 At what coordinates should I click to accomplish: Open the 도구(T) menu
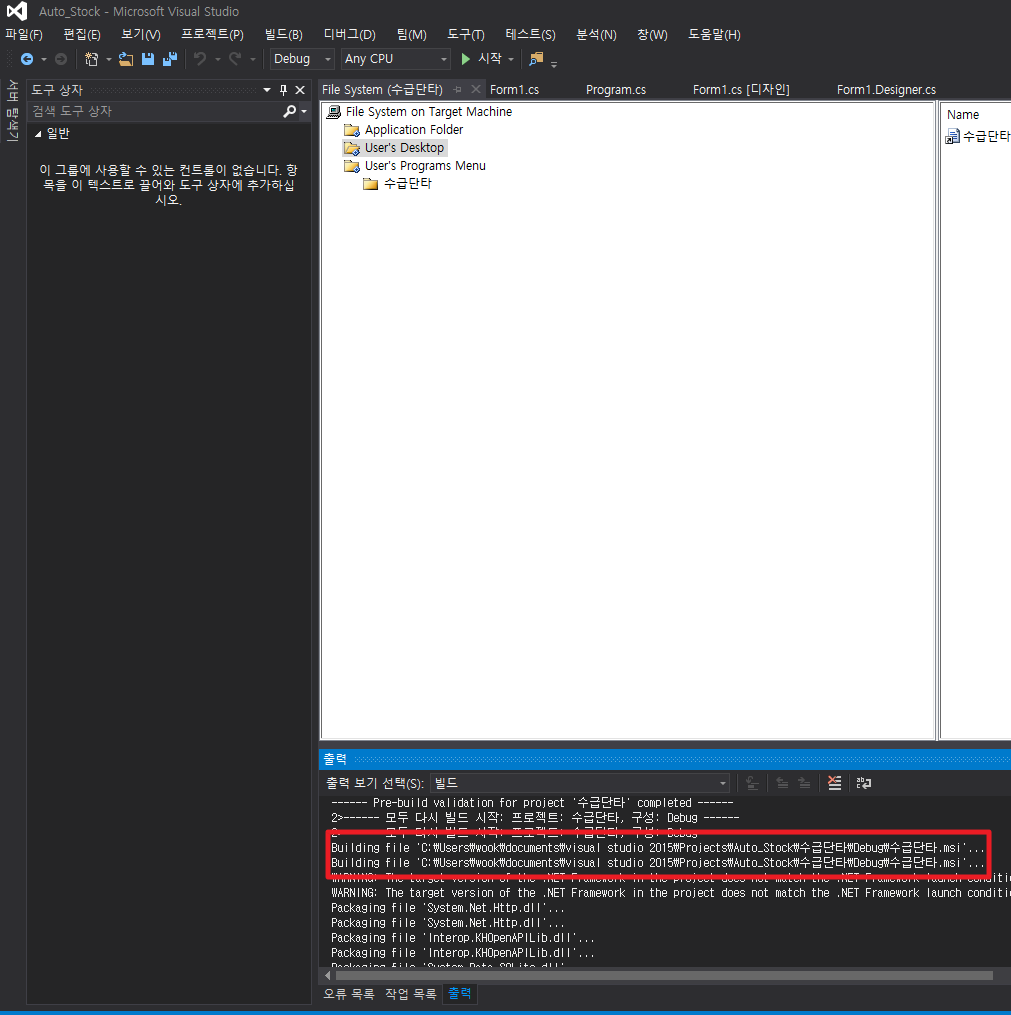(x=465, y=35)
